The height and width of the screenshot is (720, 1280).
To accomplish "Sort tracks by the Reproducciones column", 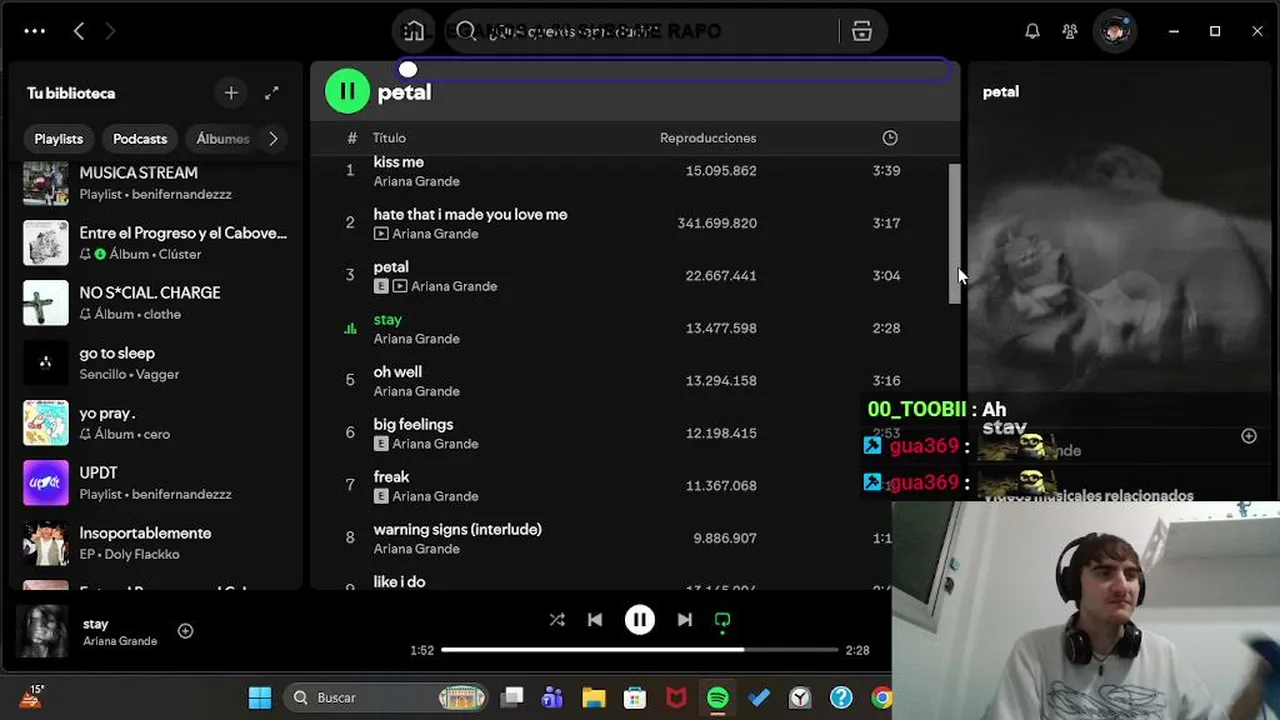I will [708, 138].
